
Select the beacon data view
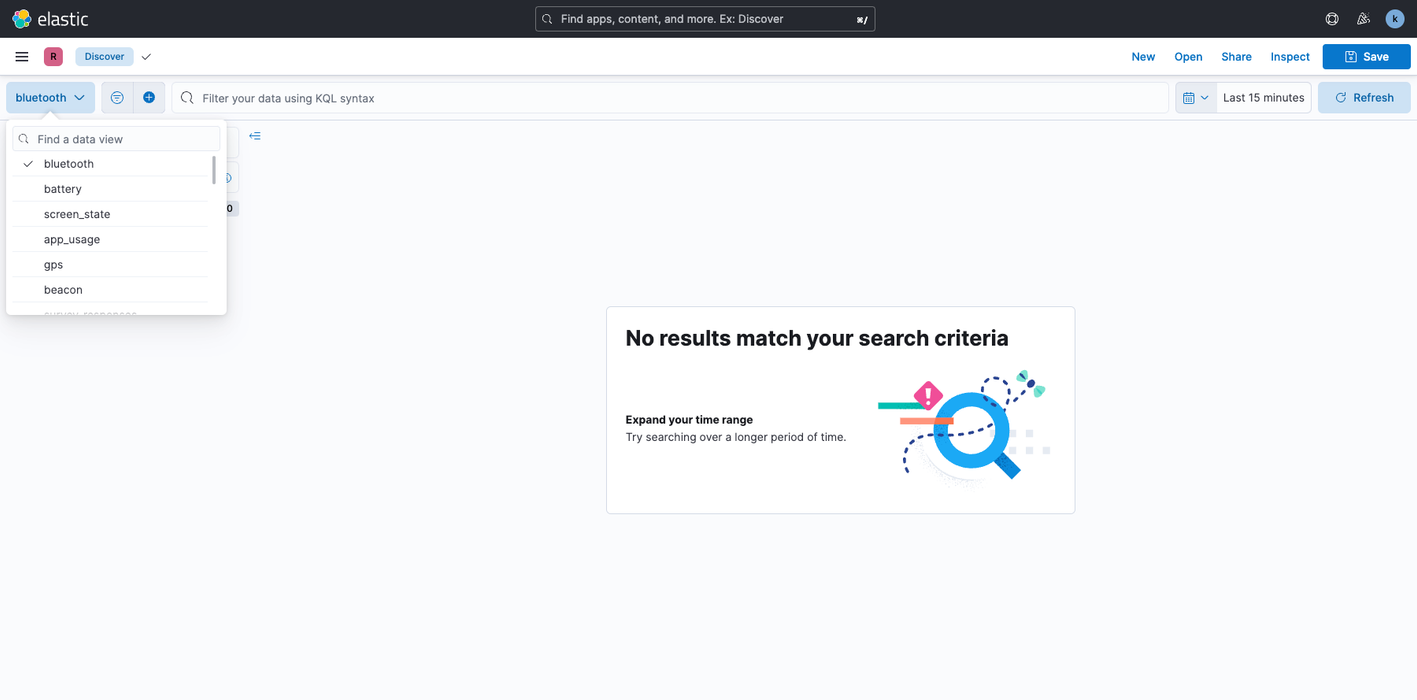(63, 289)
